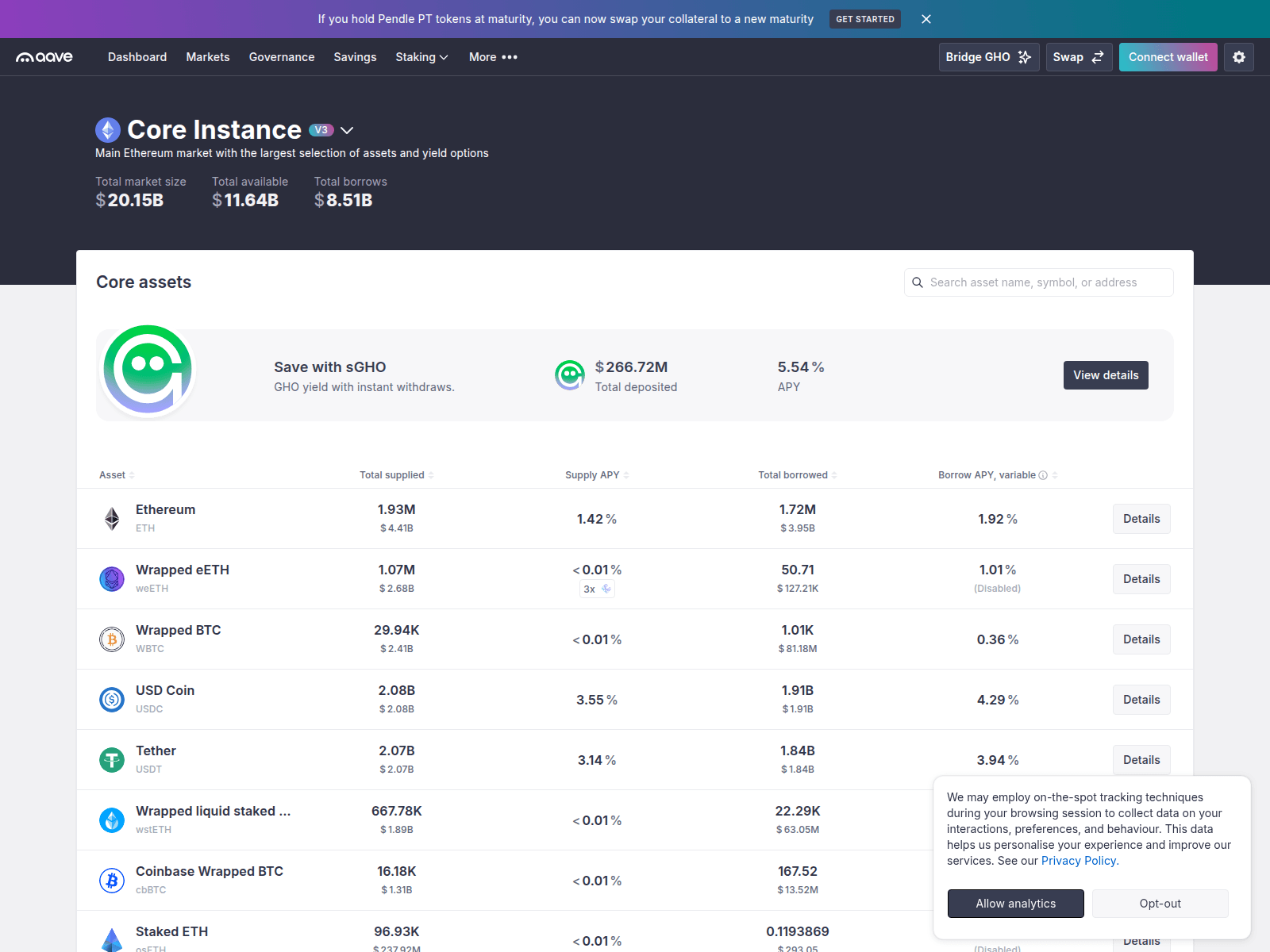Open Details for Tether
Viewport: 1270px width, 952px height.
1141,760
